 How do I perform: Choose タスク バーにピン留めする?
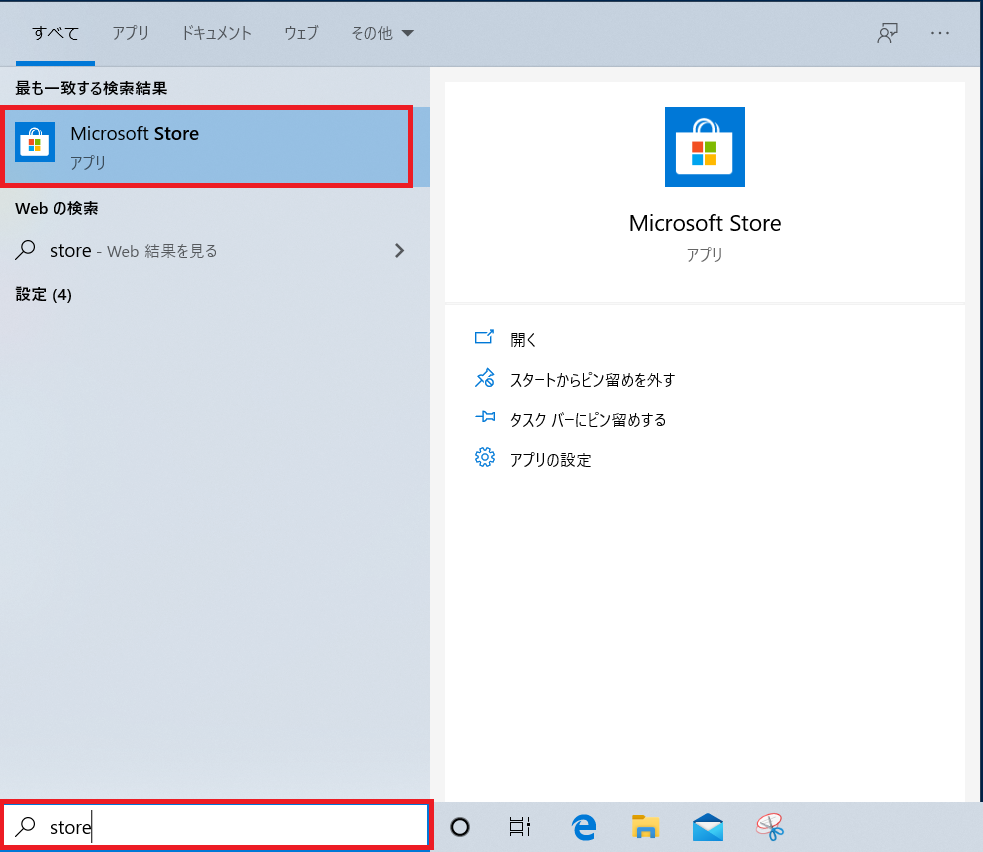tap(587, 419)
